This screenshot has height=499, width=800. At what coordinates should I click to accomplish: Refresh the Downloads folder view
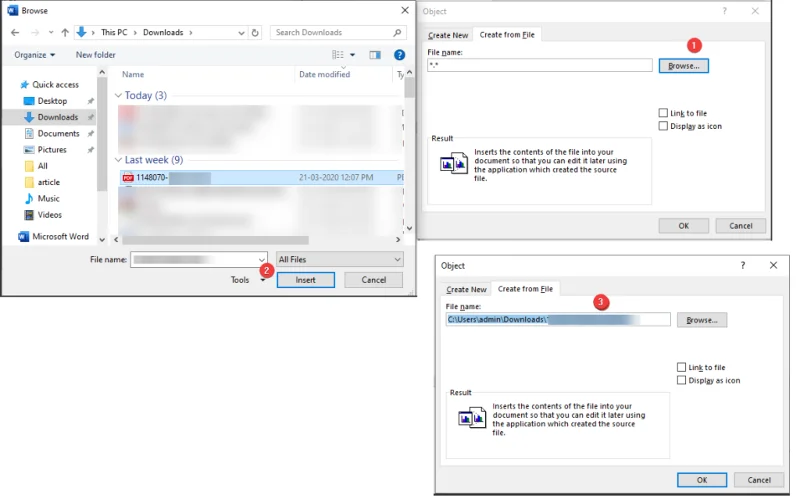255,33
